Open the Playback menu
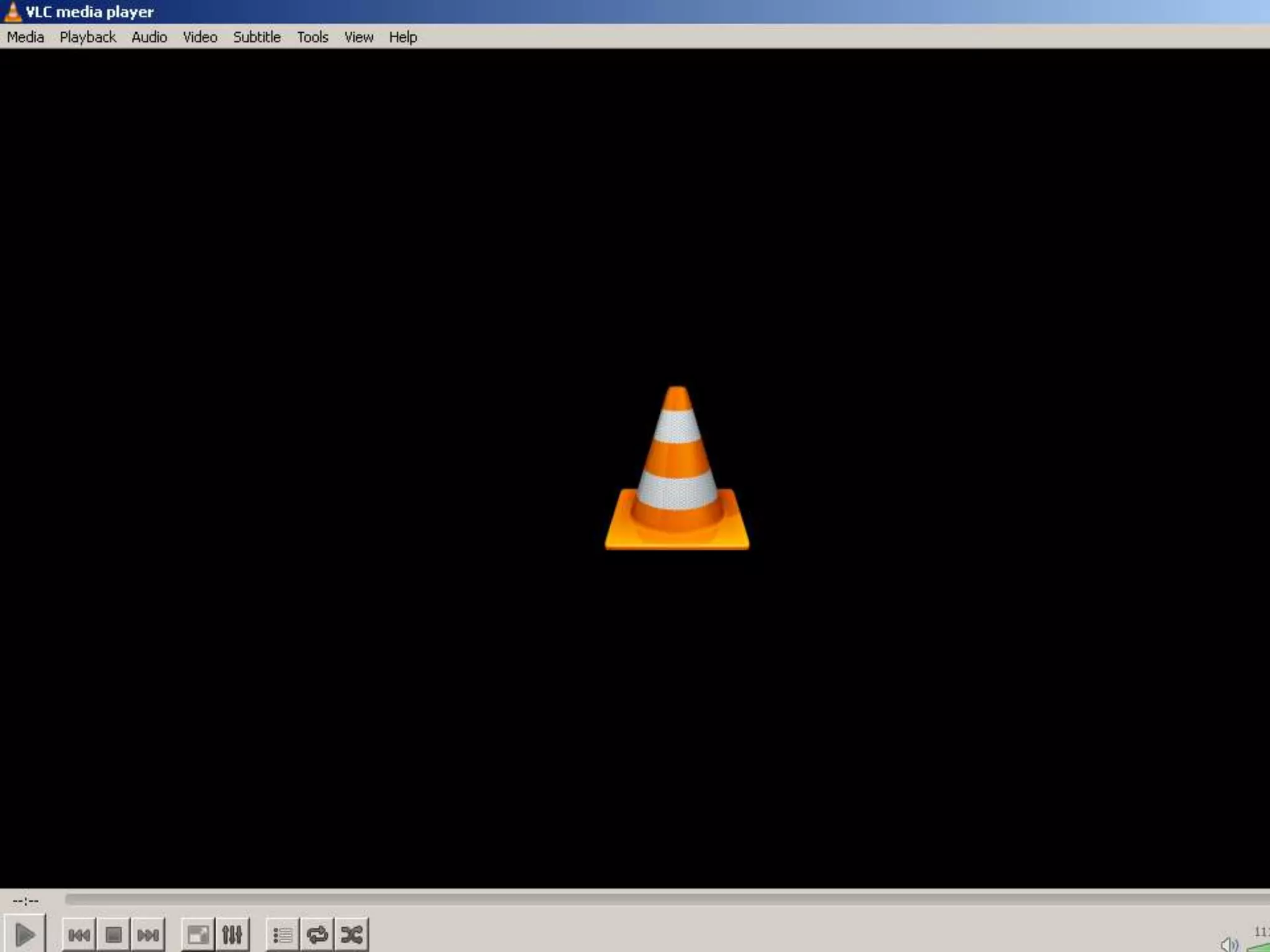 [87, 37]
